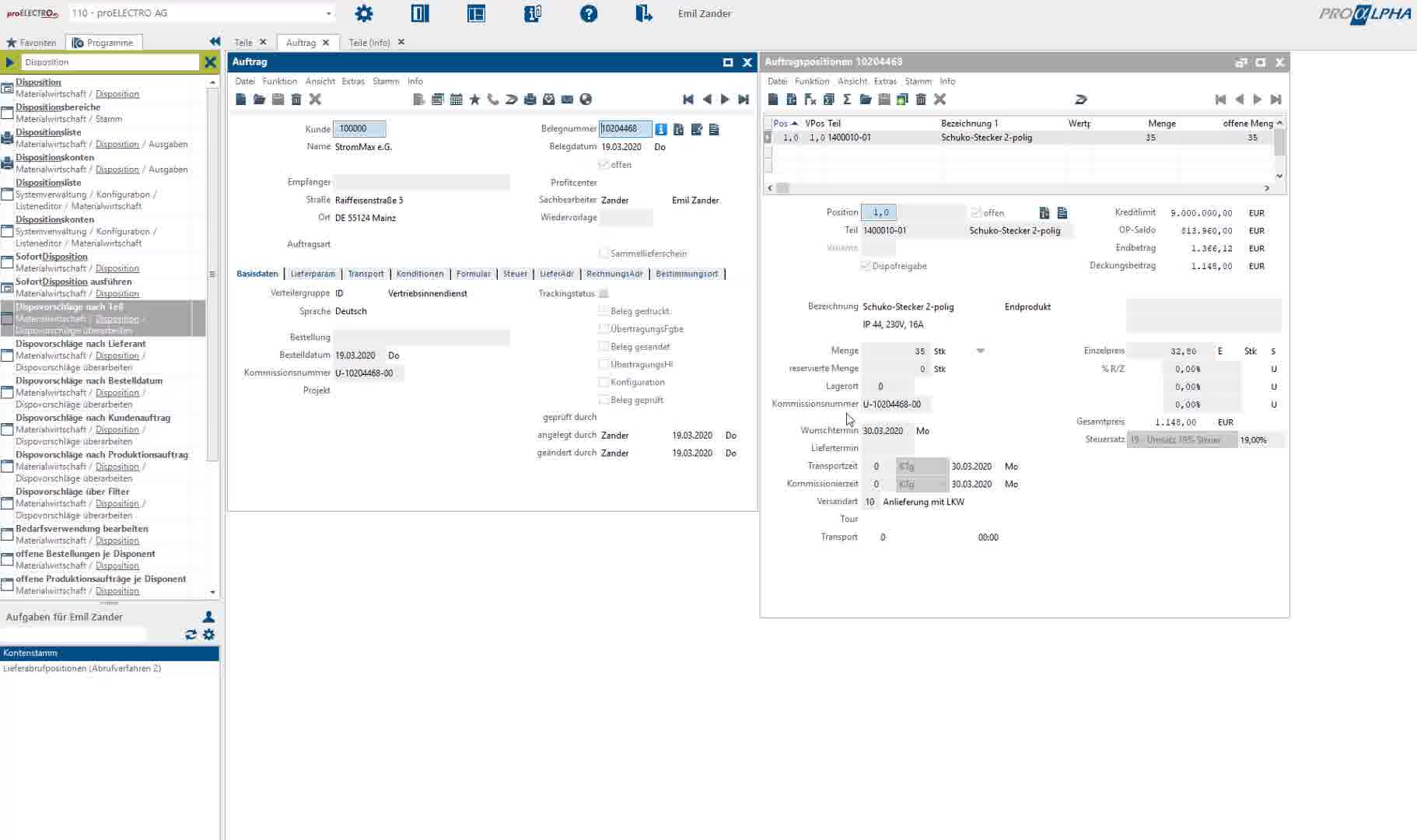Click the Position field 1,0

point(879,212)
